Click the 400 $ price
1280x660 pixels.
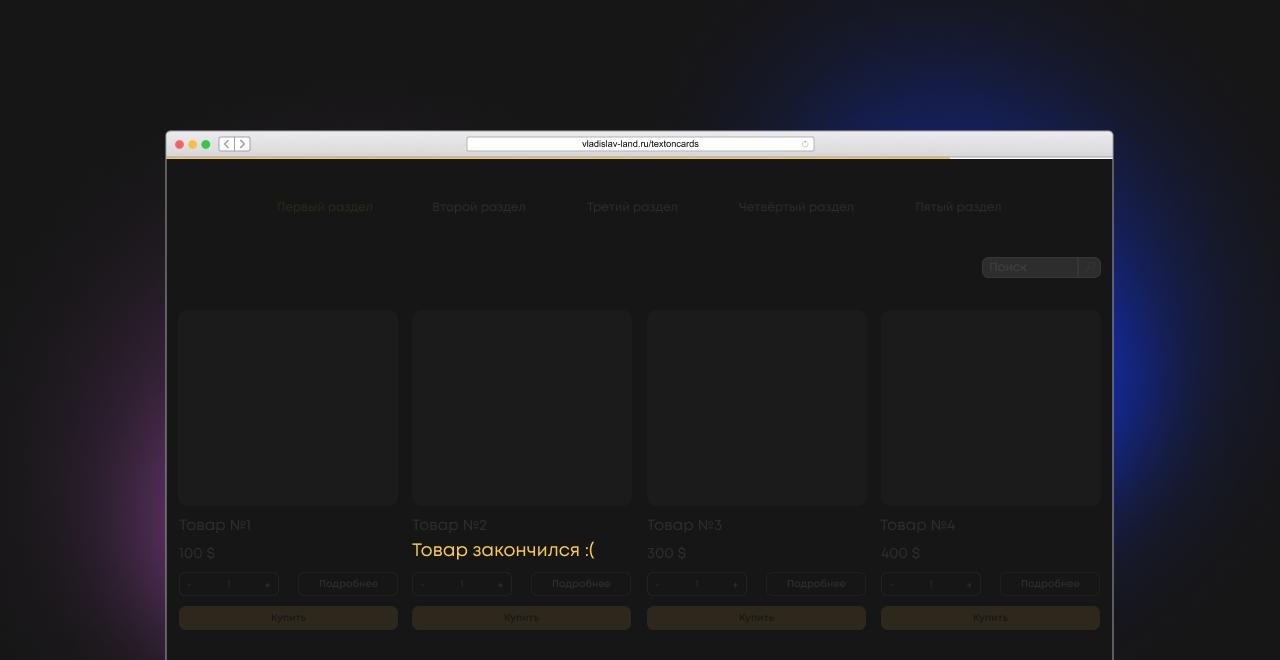[901, 553]
